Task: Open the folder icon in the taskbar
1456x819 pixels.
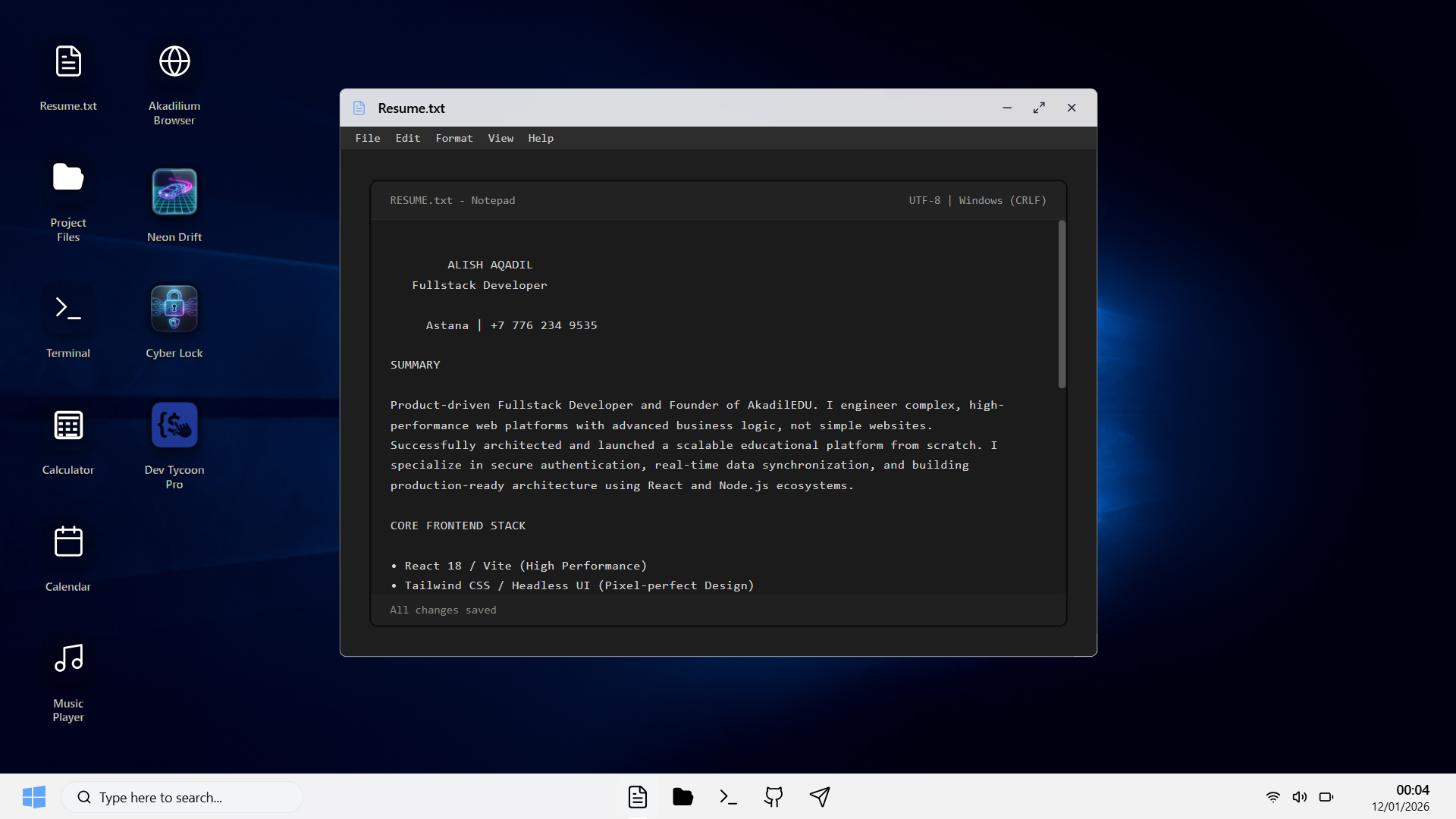Action: (x=683, y=797)
